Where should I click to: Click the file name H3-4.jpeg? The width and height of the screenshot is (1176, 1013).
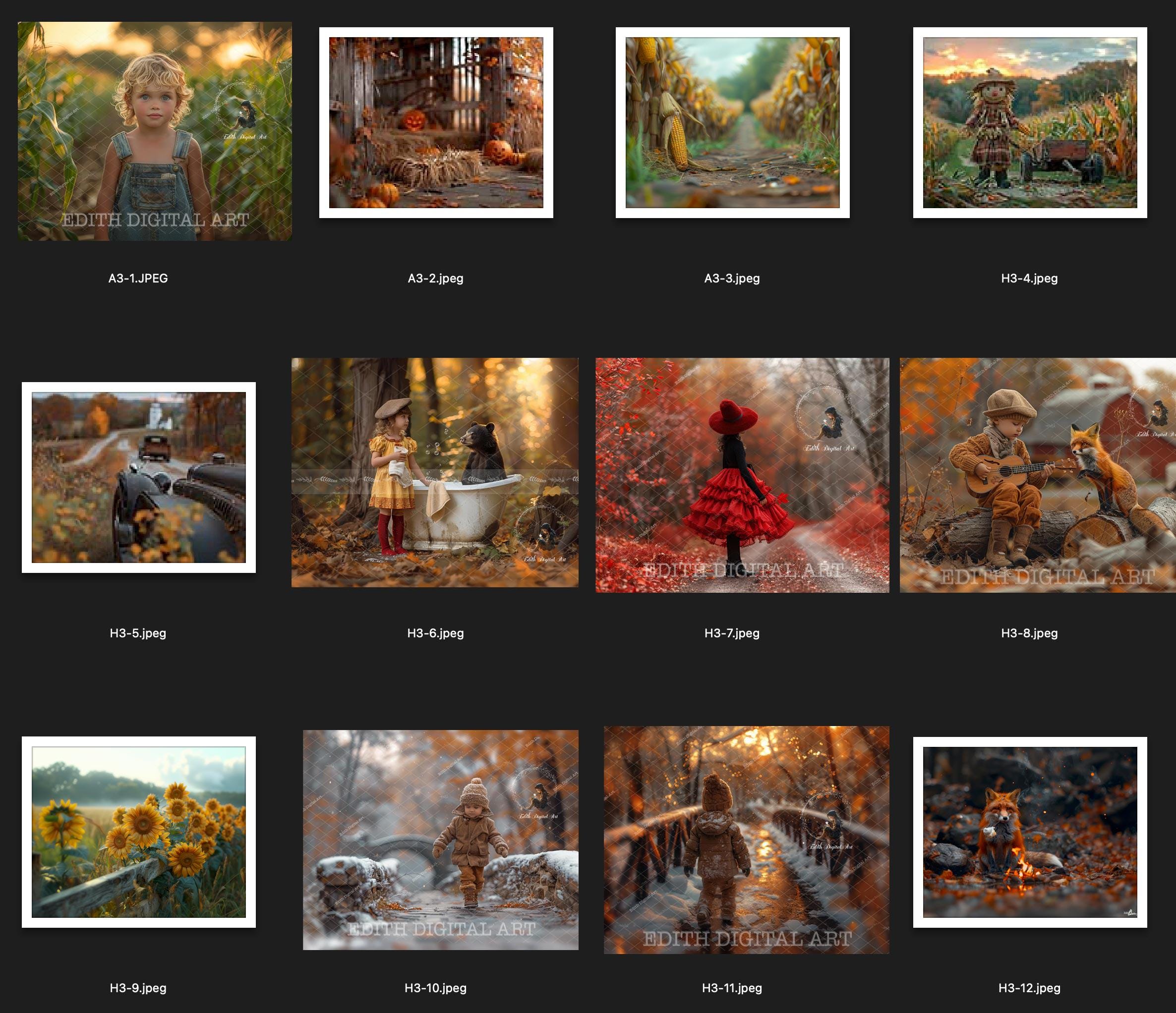pyautogui.click(x=1029, y=278)
